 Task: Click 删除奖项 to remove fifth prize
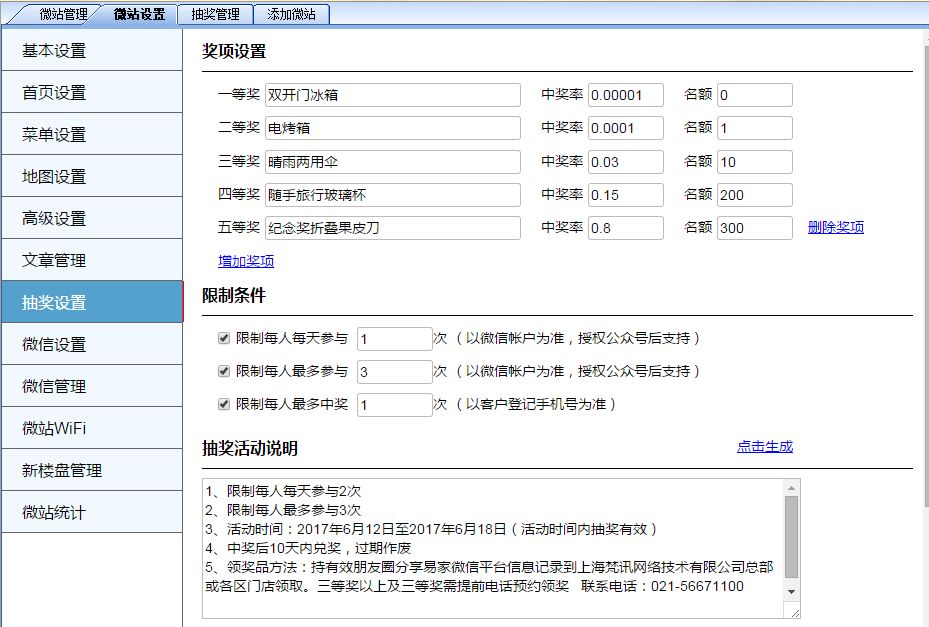click(x=838, y=228)
